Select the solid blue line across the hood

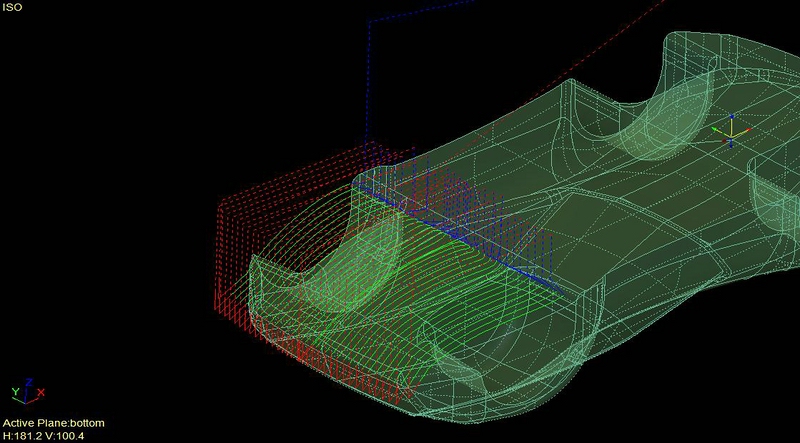coord(470,238)
